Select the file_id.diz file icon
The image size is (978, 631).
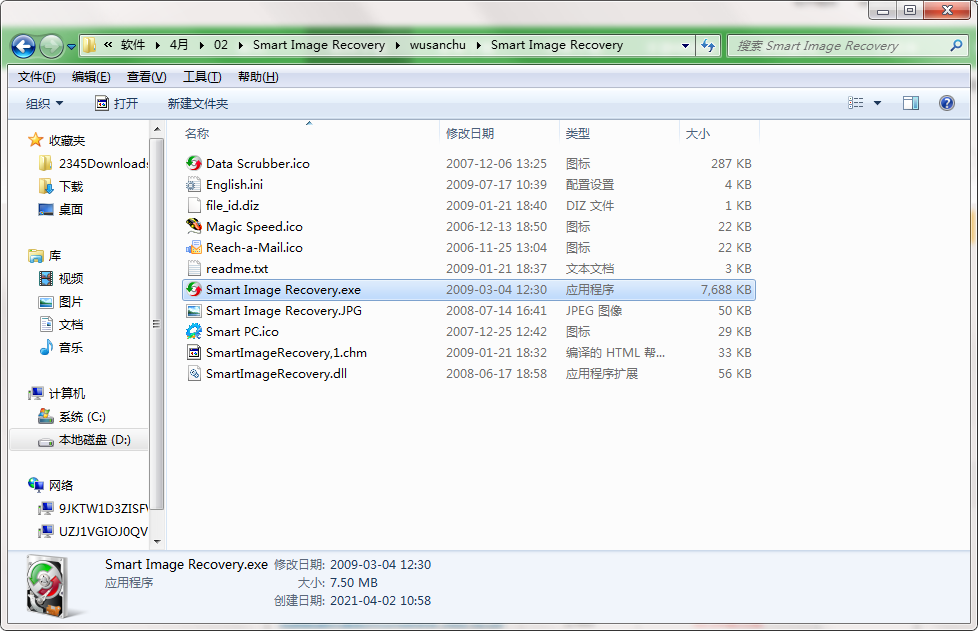pos(194,205)
